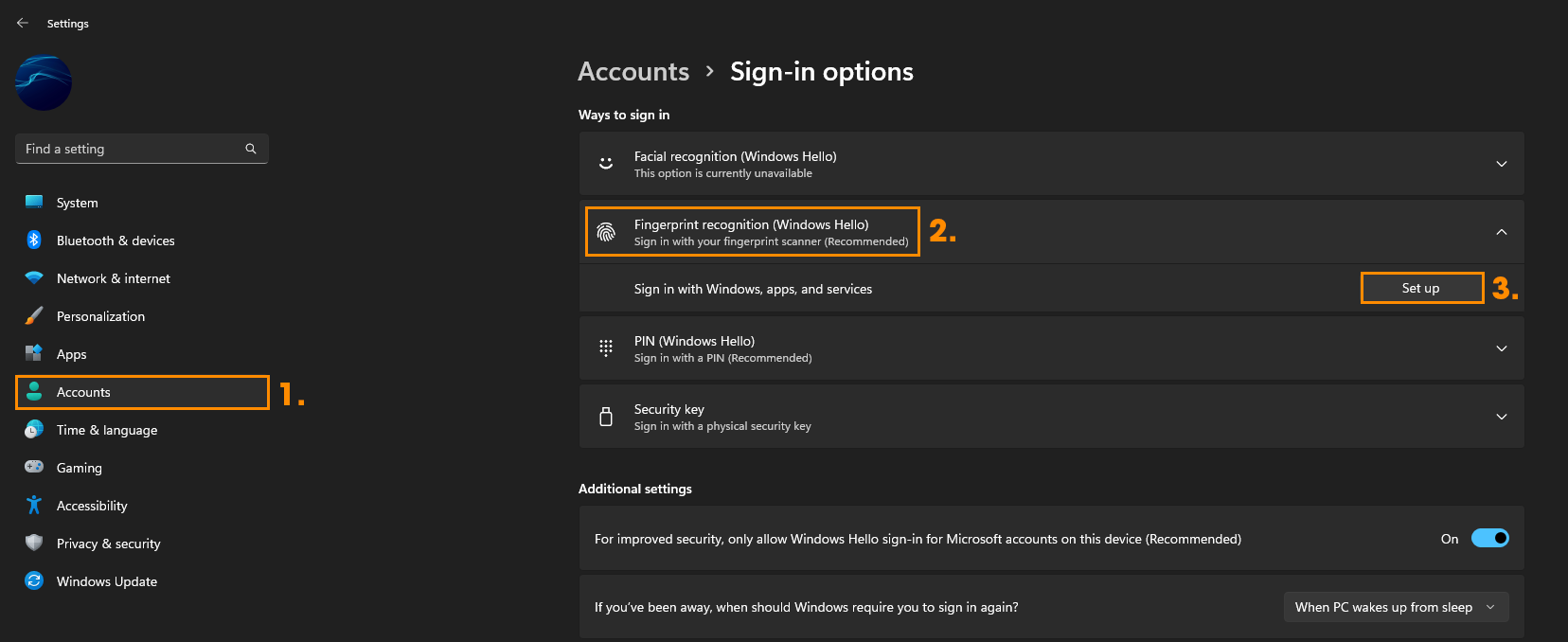Click the Windows Update refresh icon
The height and width of the screenshot is (642, 1568).
[34, 580]
